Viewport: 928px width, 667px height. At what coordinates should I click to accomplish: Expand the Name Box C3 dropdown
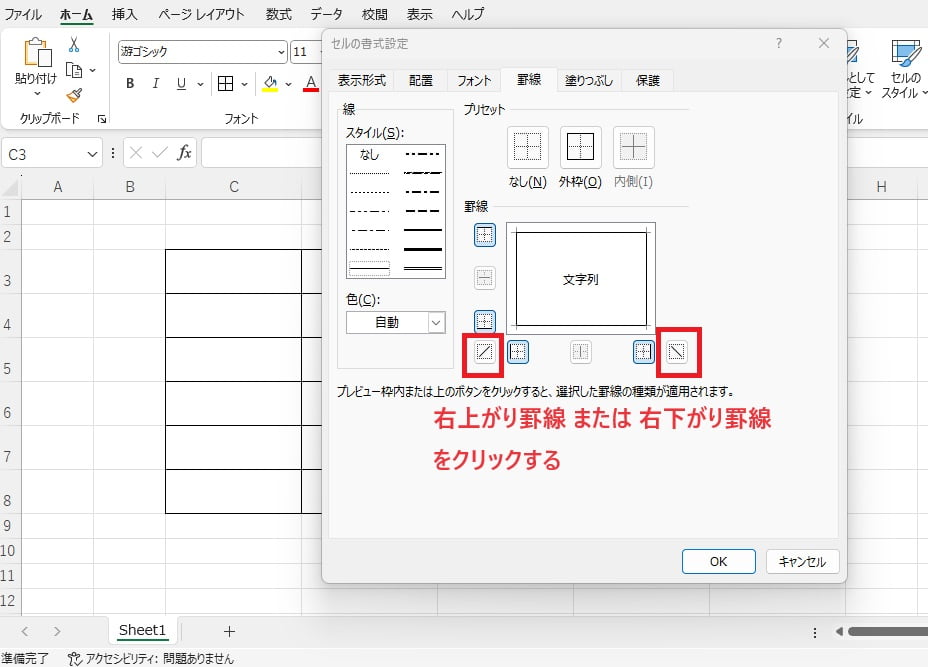click(x=92, y=154)
